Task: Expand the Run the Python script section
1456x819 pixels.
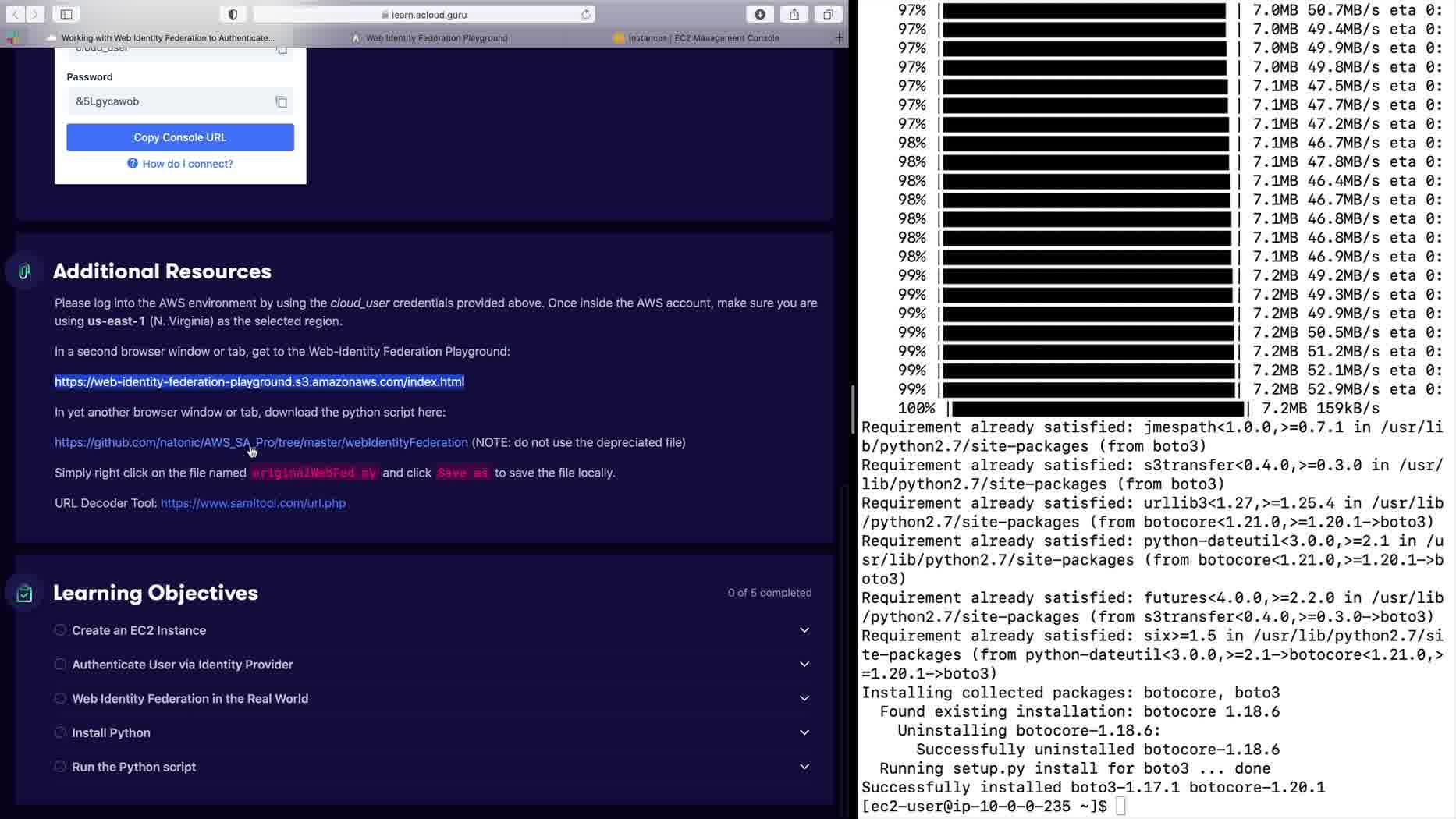Action: pyautogui.click(x=804, y=766)
